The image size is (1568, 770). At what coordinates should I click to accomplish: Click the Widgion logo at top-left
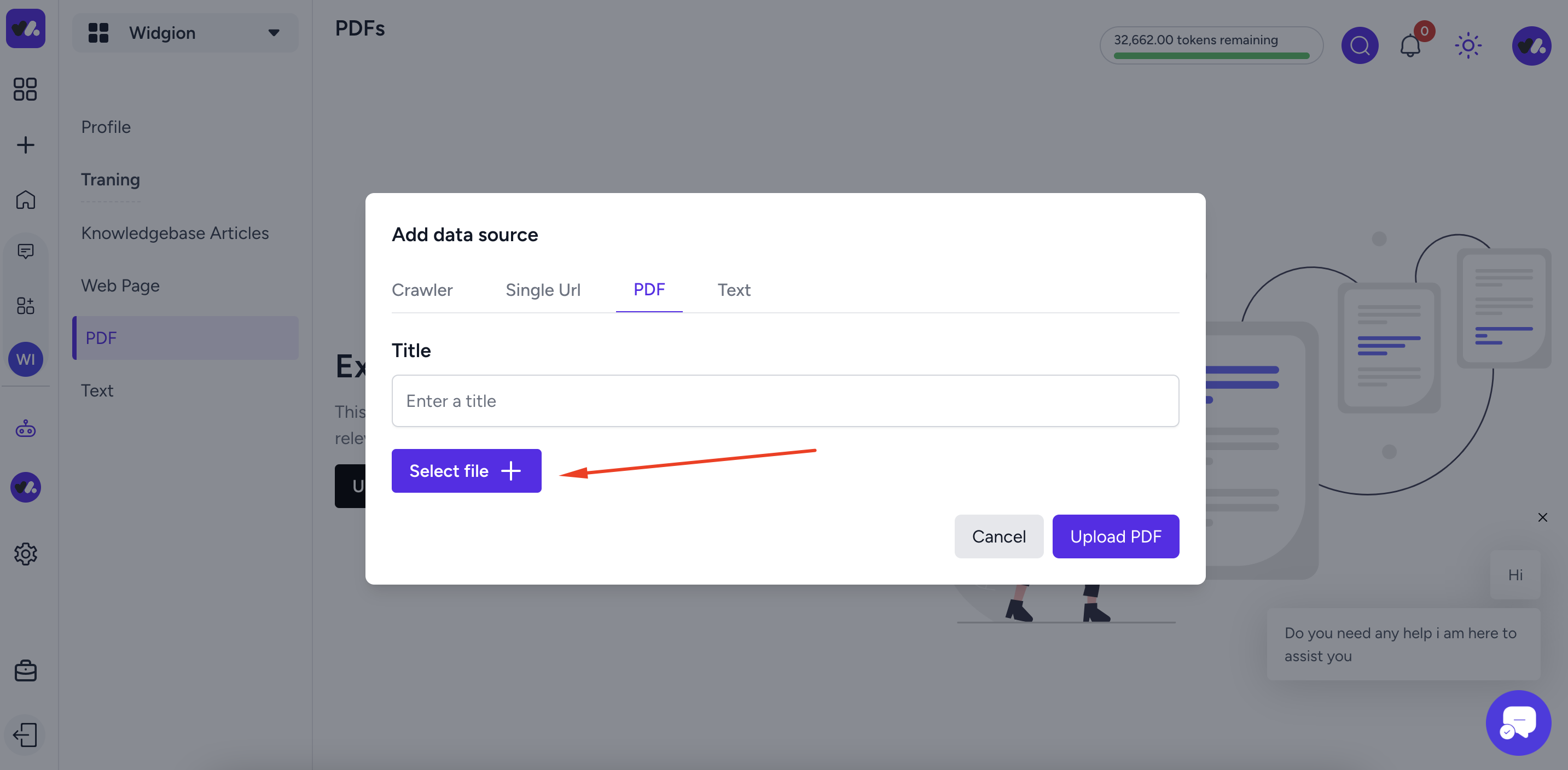pyautogui.click(x=26, y=28)
